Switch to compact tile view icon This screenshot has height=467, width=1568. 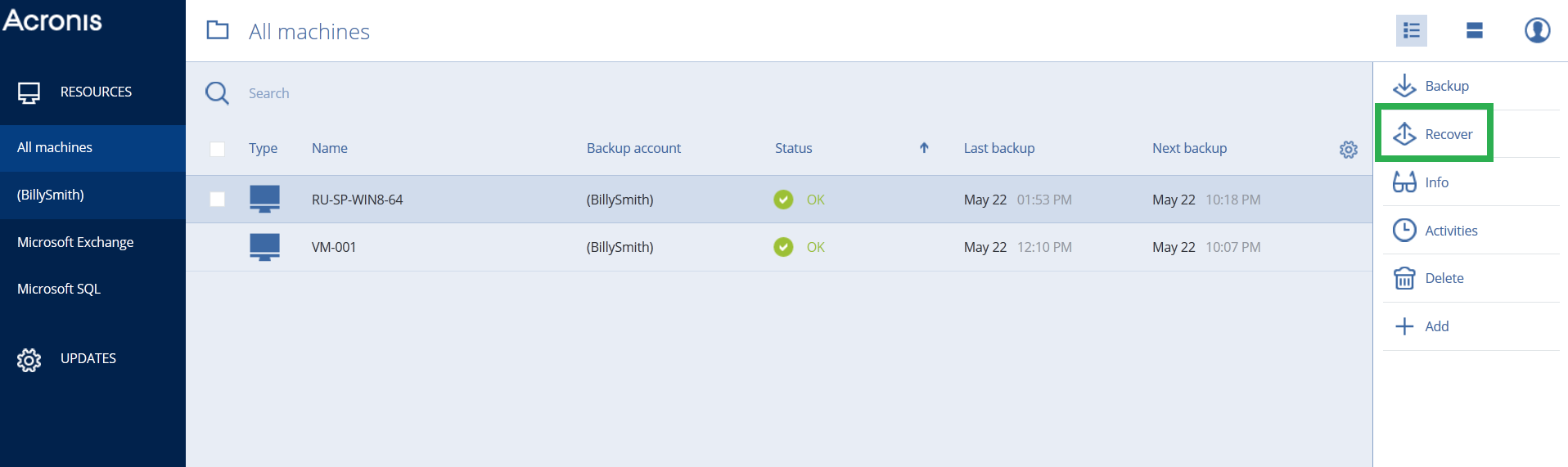1475,31
